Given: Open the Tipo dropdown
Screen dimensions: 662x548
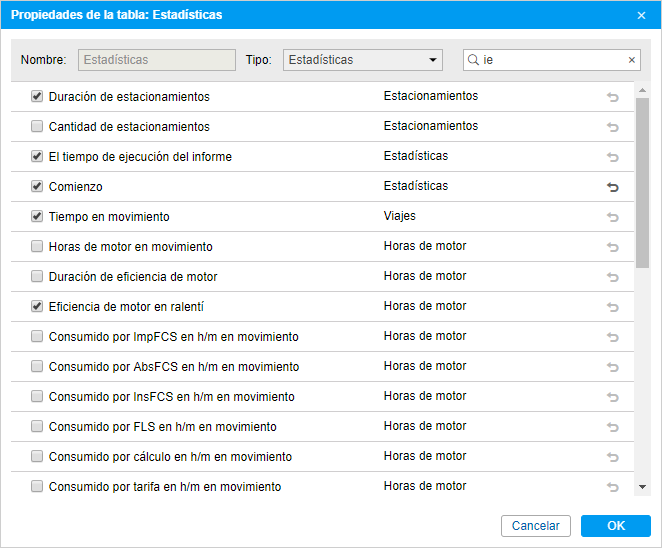Looking at the screenshot, I should click(362, 60).
